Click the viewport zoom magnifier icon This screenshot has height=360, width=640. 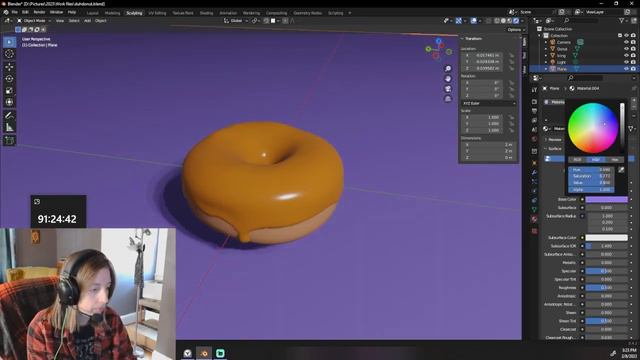[x=448, y=69]
